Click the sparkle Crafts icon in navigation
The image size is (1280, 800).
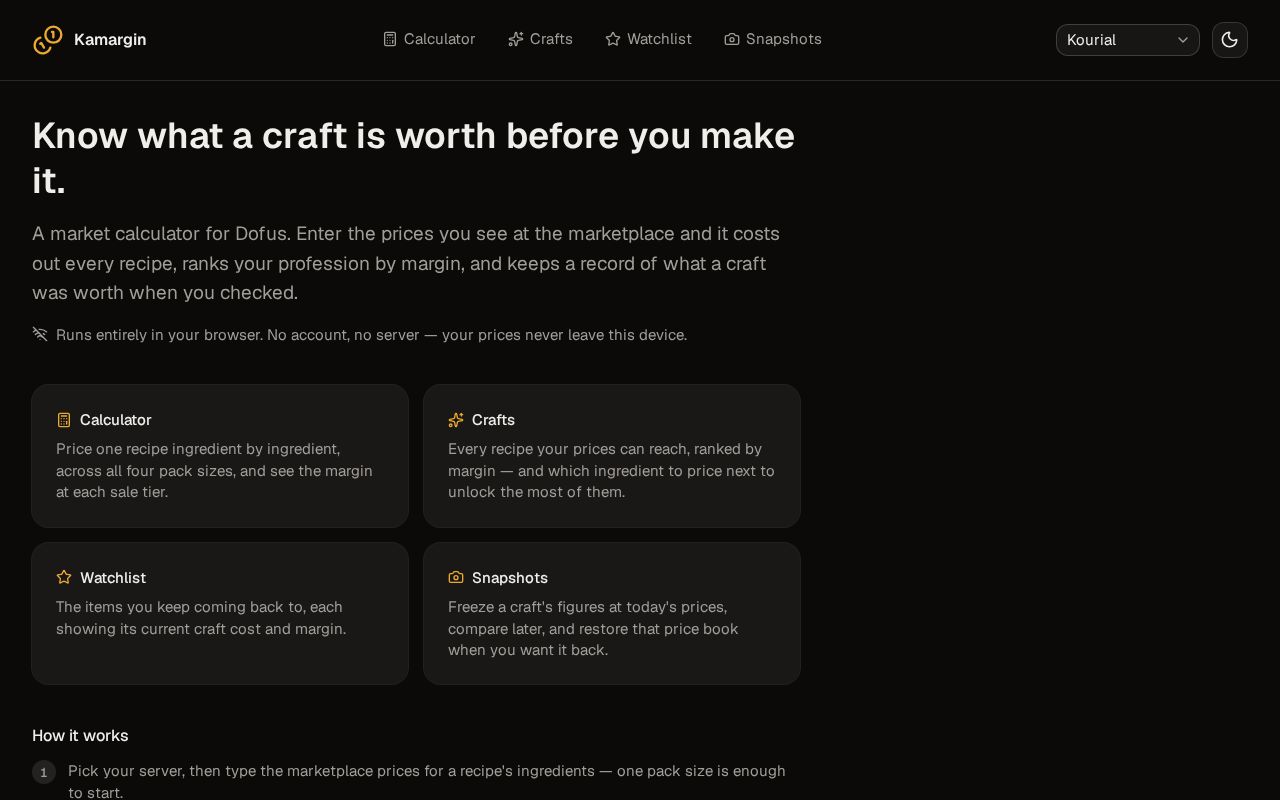coord(516,39)
